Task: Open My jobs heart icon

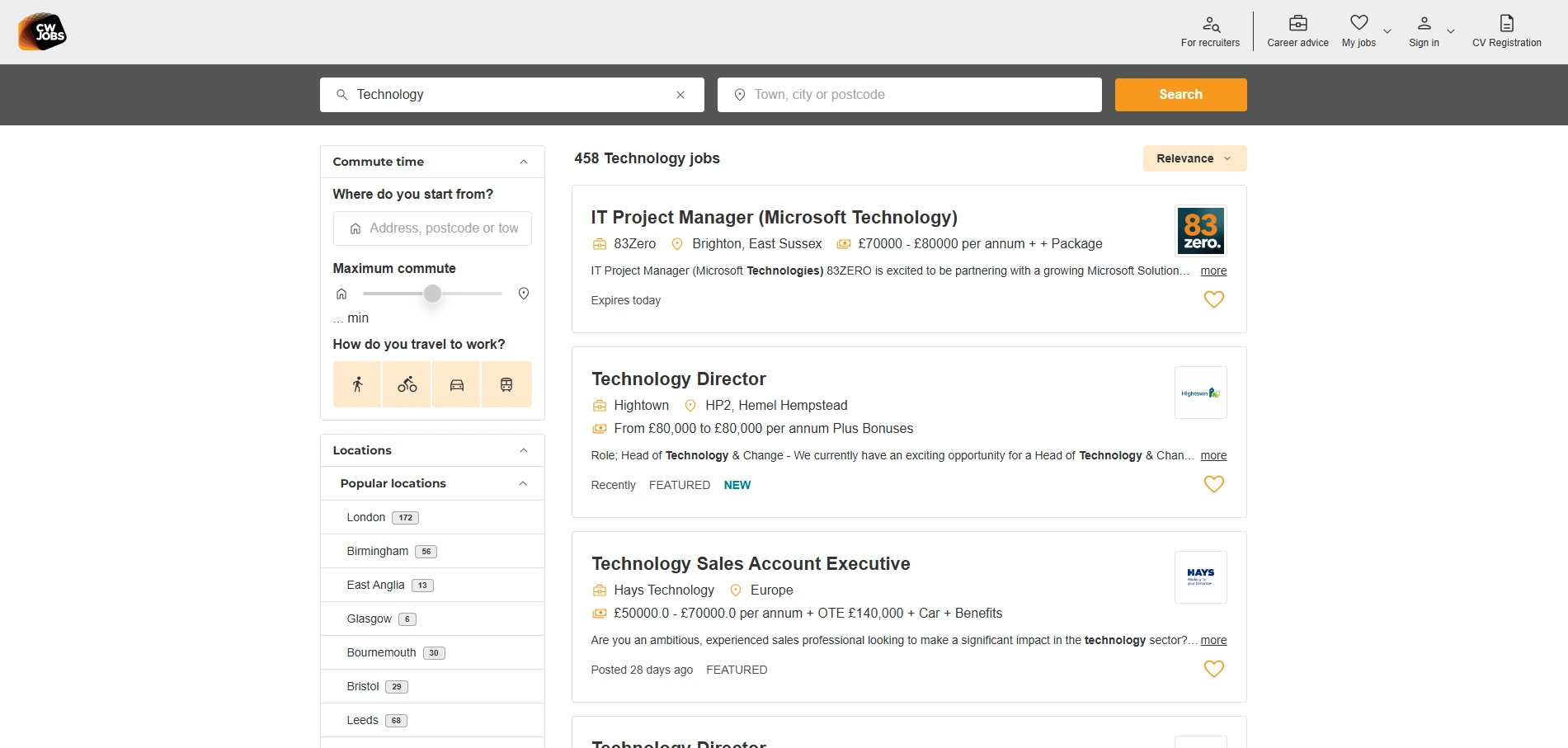Action: [x=1358, y=23]
